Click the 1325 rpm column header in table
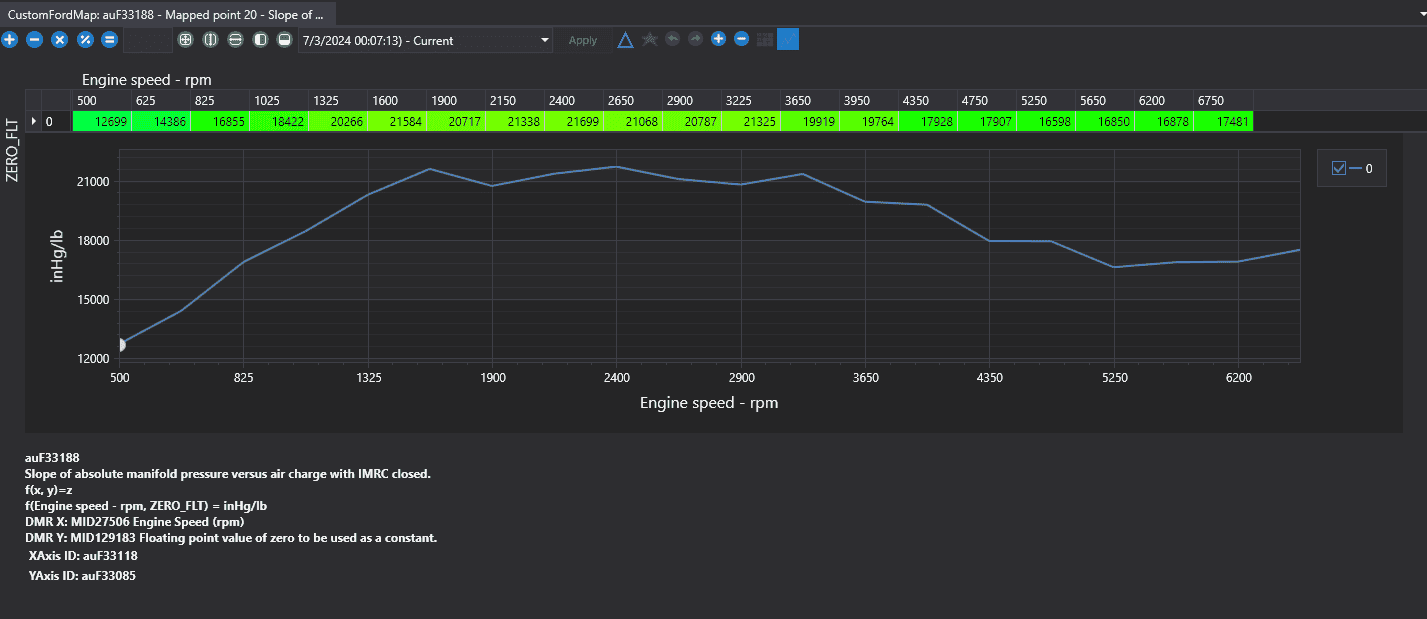 (338, 100)
